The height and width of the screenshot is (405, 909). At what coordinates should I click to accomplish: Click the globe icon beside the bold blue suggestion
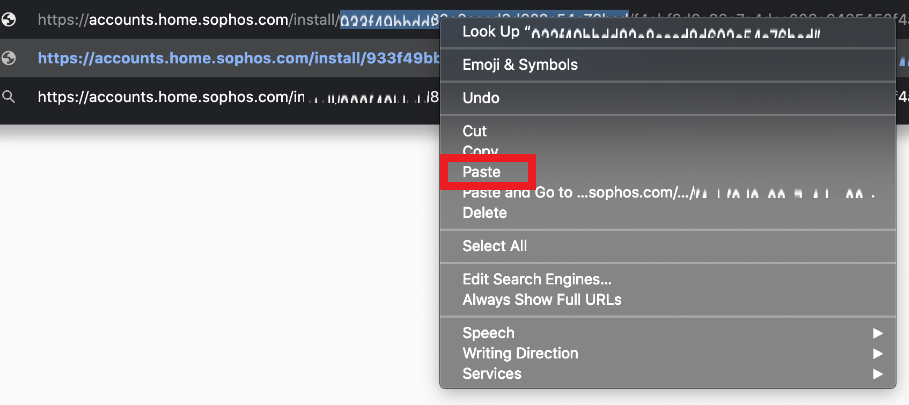coord(9,58)
